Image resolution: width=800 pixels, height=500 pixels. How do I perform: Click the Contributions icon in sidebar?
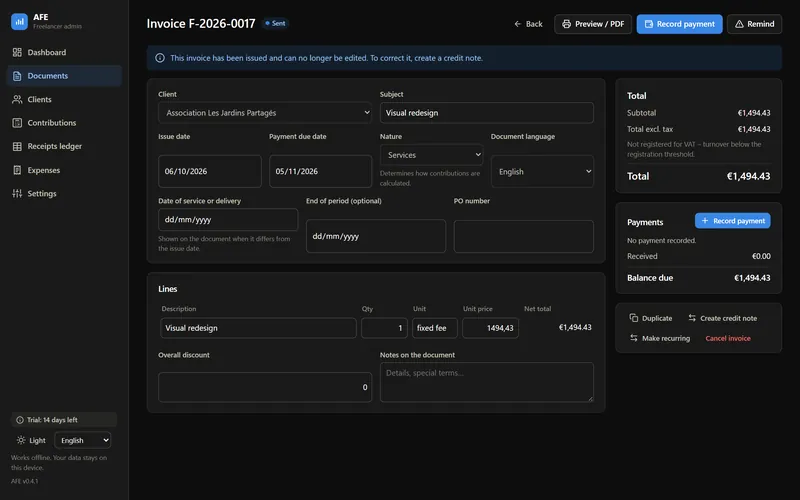tap(17, 123)
